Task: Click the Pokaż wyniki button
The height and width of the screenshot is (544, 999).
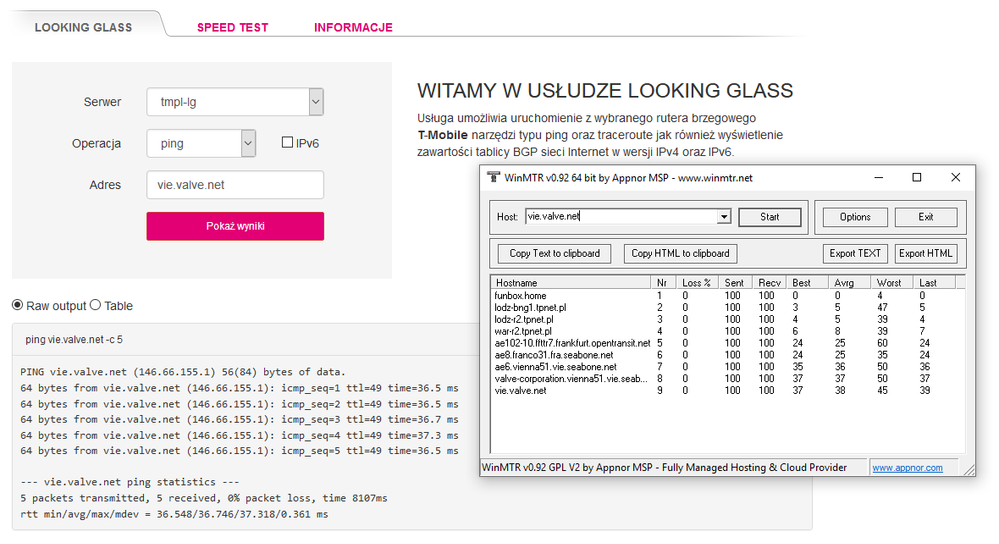Action: tap(235, 226)
